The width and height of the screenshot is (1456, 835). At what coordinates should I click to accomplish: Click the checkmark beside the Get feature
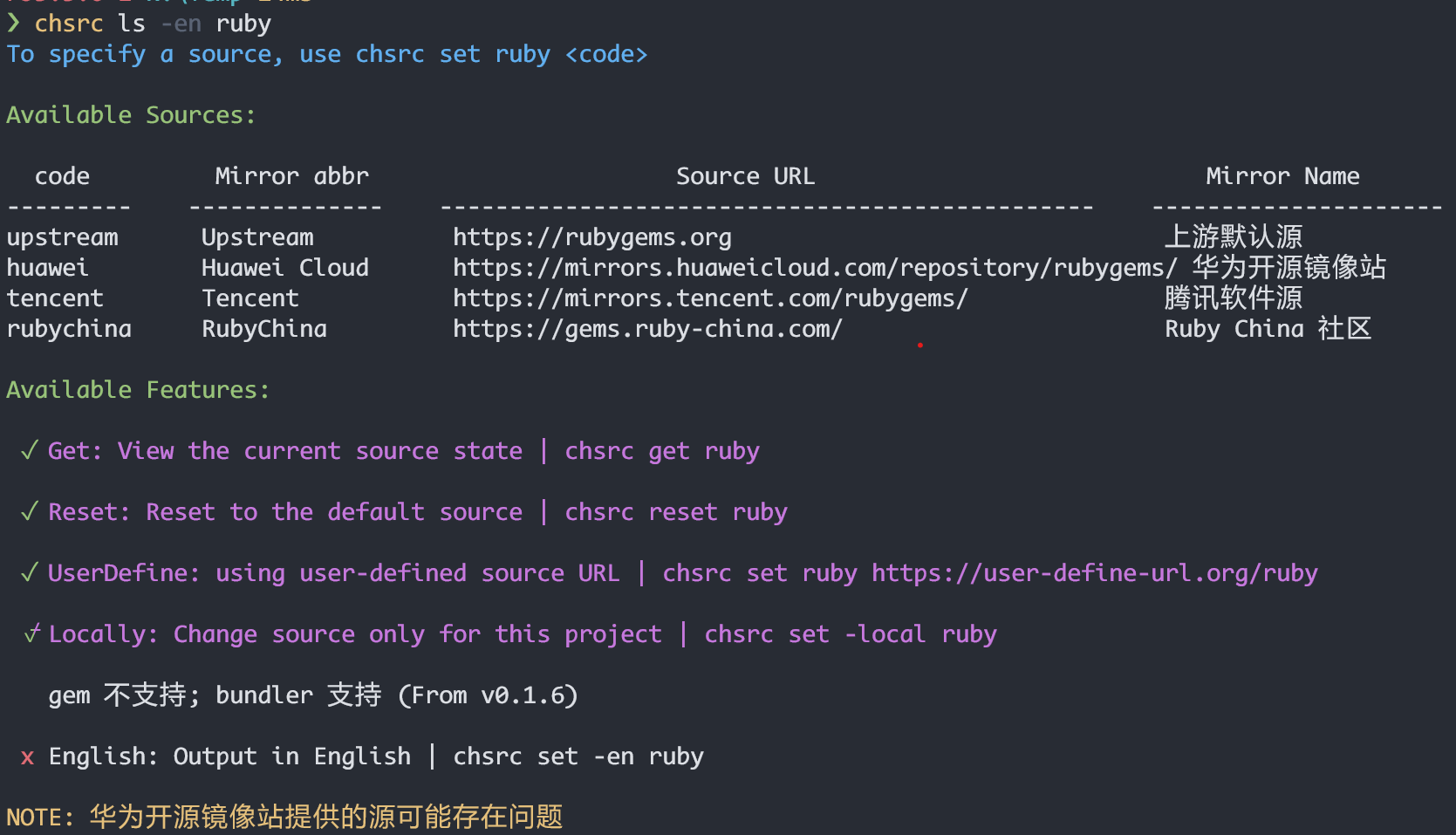coord(29,450)
